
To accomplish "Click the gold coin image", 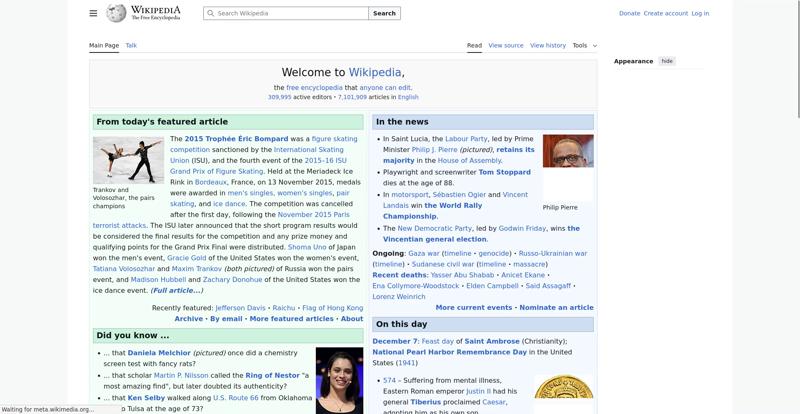I will pyautogui.click(x=563, y=394).
